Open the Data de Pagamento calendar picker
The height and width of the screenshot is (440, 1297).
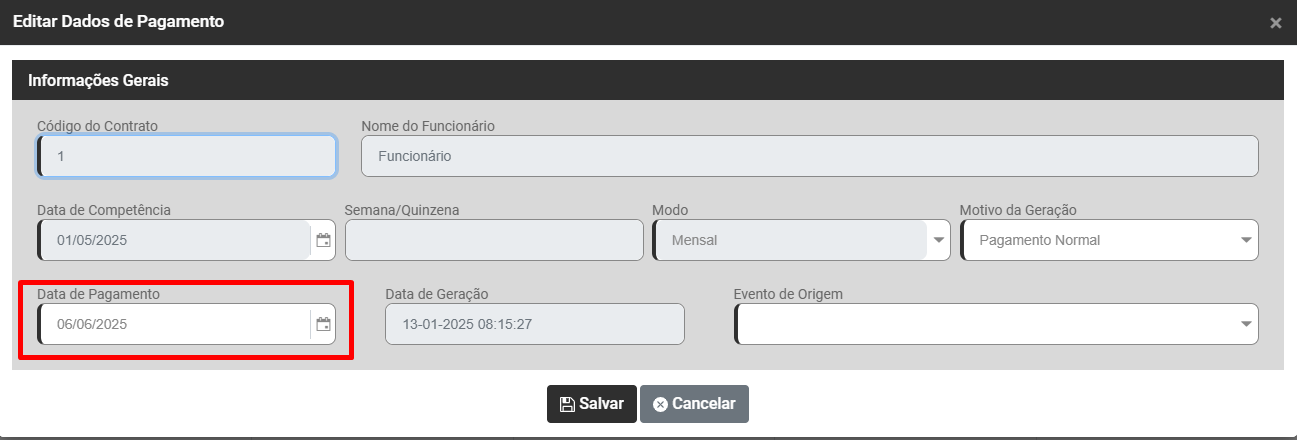(323, 324)
